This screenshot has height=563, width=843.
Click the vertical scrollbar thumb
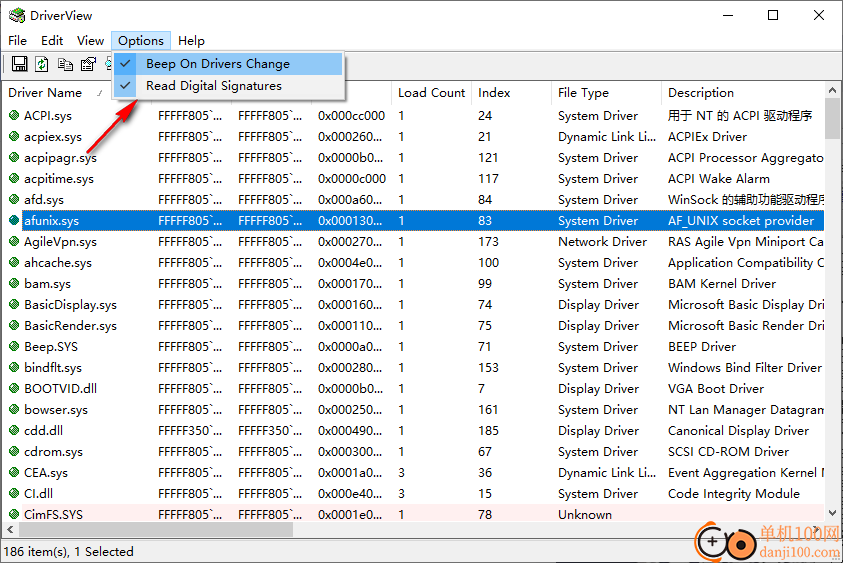(x=832, y=118)
